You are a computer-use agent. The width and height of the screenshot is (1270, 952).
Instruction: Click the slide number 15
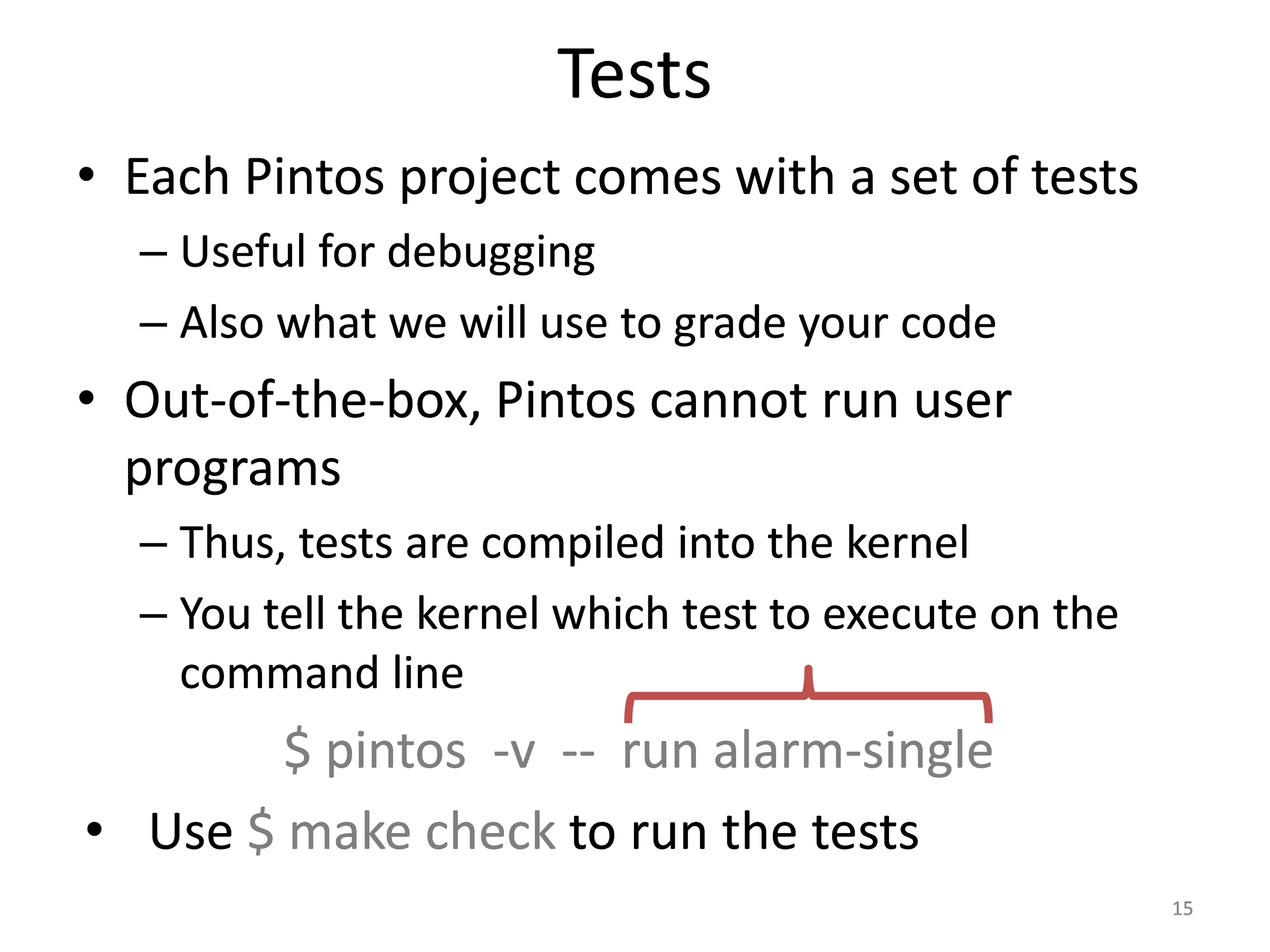1182,908
